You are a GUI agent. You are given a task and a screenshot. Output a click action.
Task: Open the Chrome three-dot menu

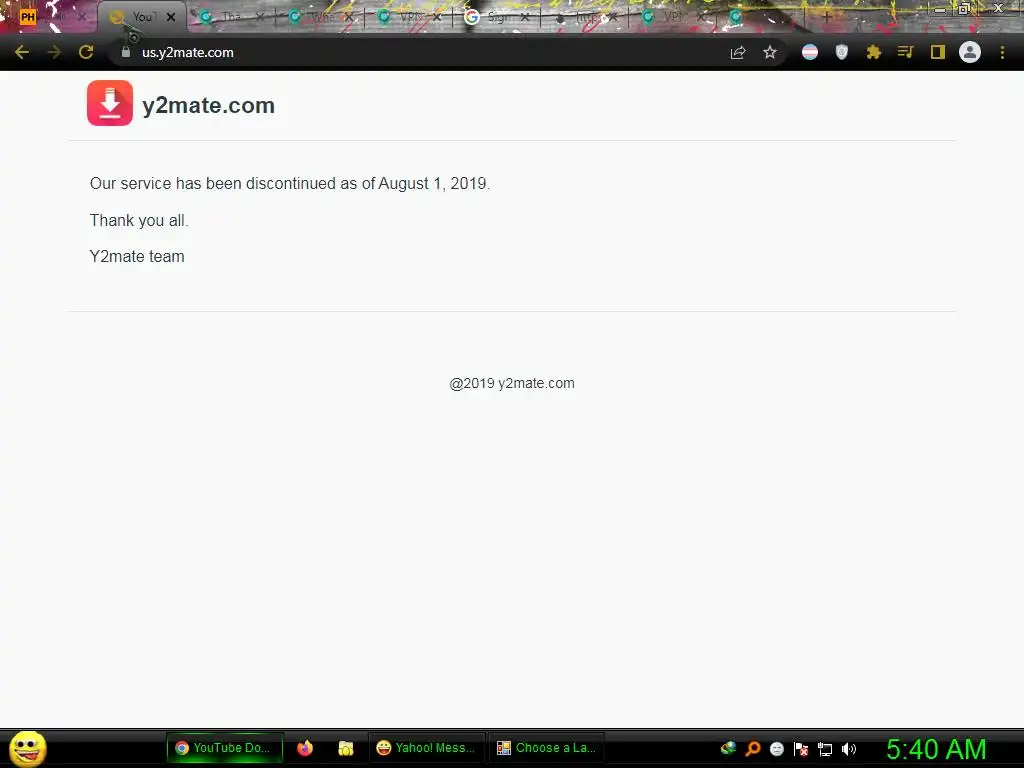1002,52
